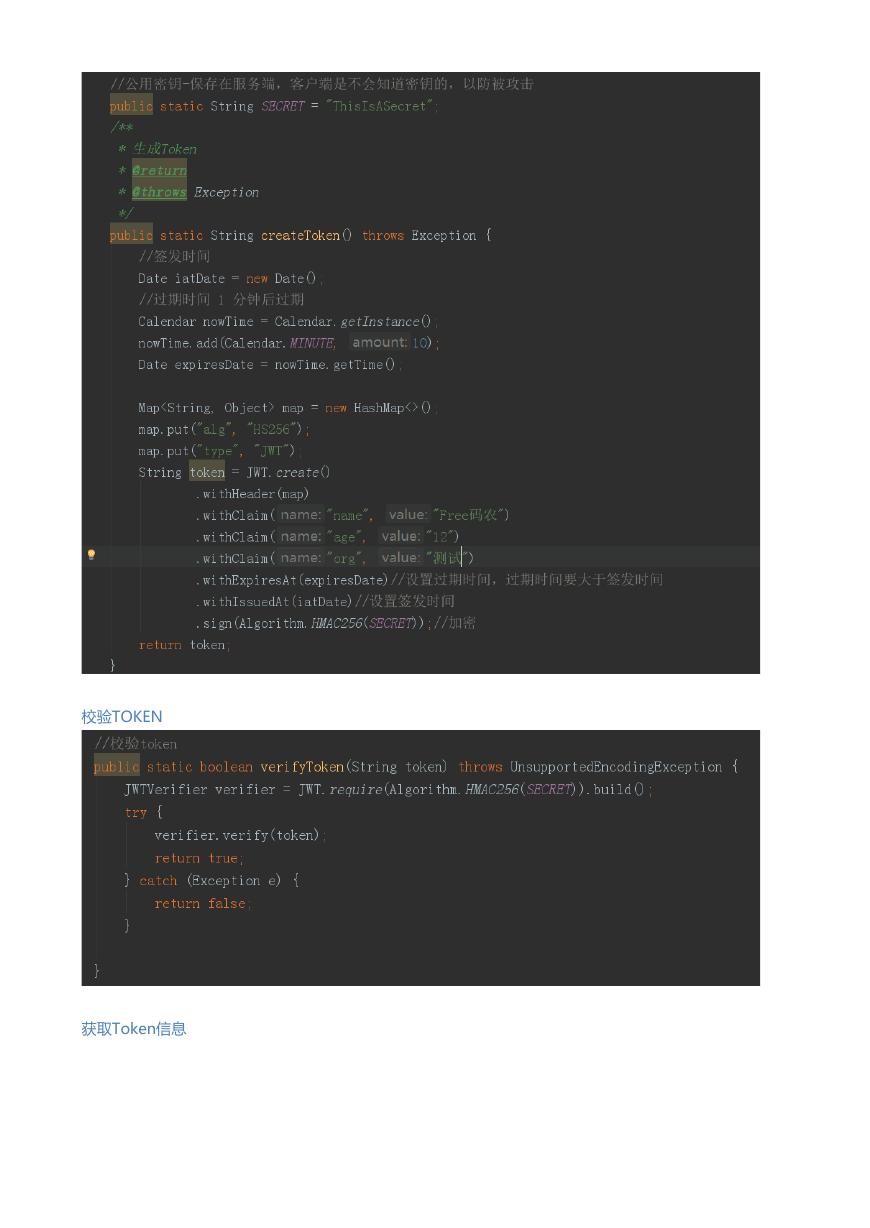Click the line Date expiresDate = nowTime.getTime()
870x1228 pixels.
click(270, 364)
